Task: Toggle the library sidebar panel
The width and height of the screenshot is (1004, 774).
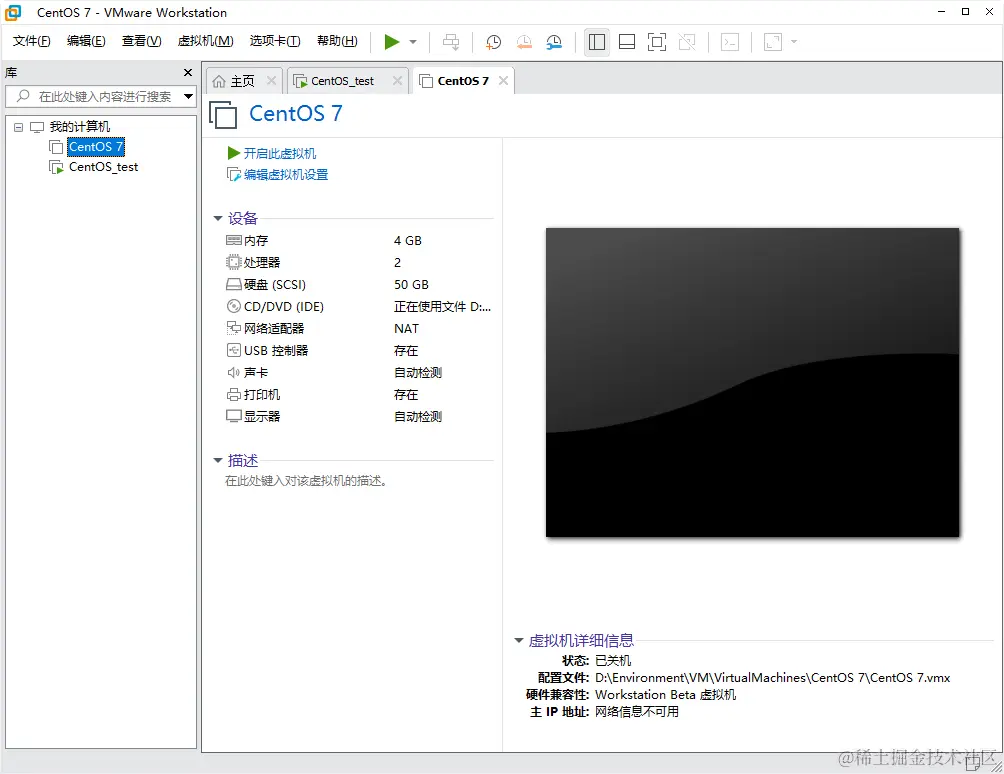Action: click(596, 42)
